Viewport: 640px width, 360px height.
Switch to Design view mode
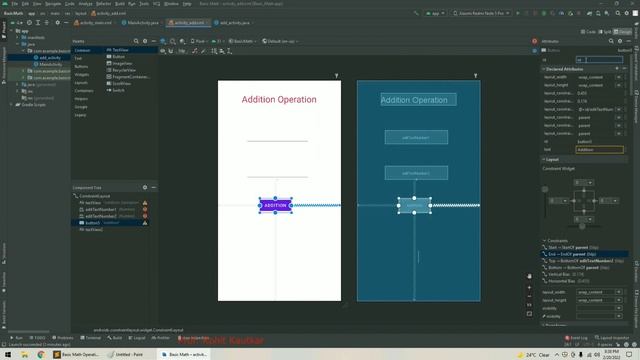(x=623, y=31)
